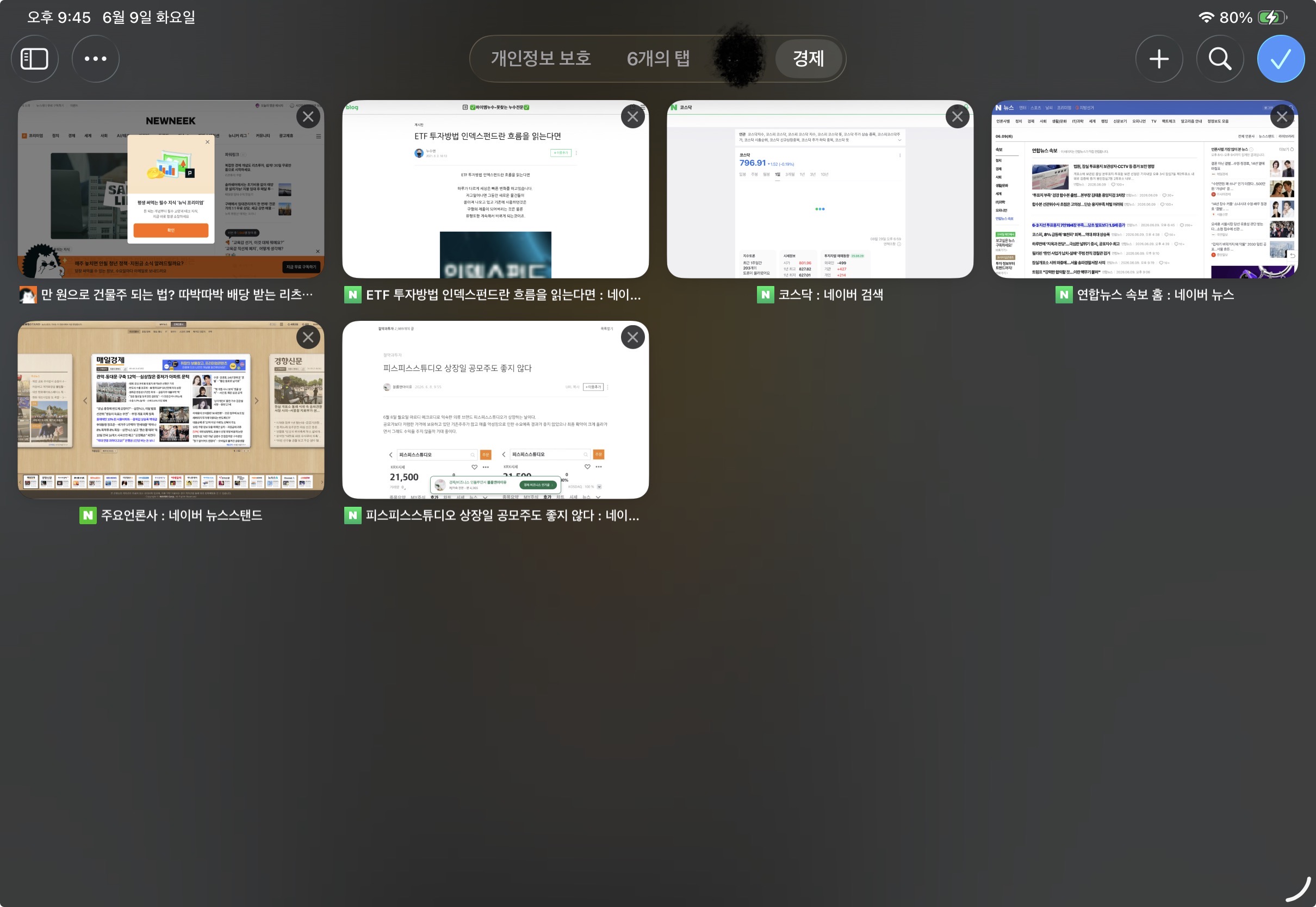Open the 연합뉴스 속보 news thumbnail

pyautogui.click(x=1145, y=189)
